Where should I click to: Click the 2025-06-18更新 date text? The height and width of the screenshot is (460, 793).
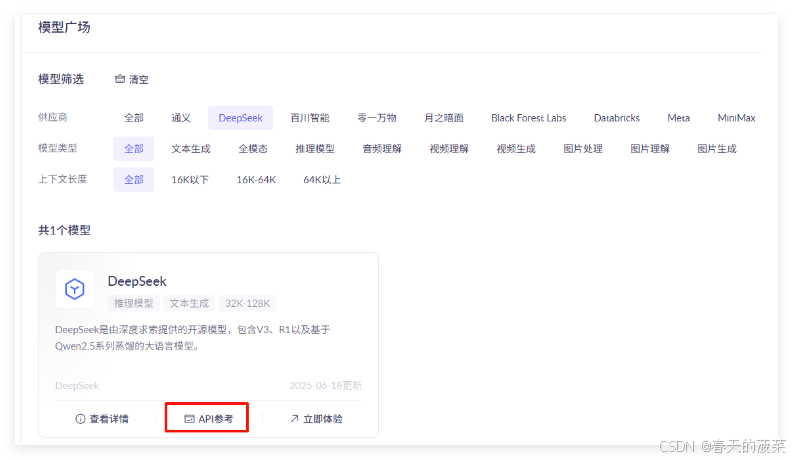pyautogui.click(x=325, y=386)
